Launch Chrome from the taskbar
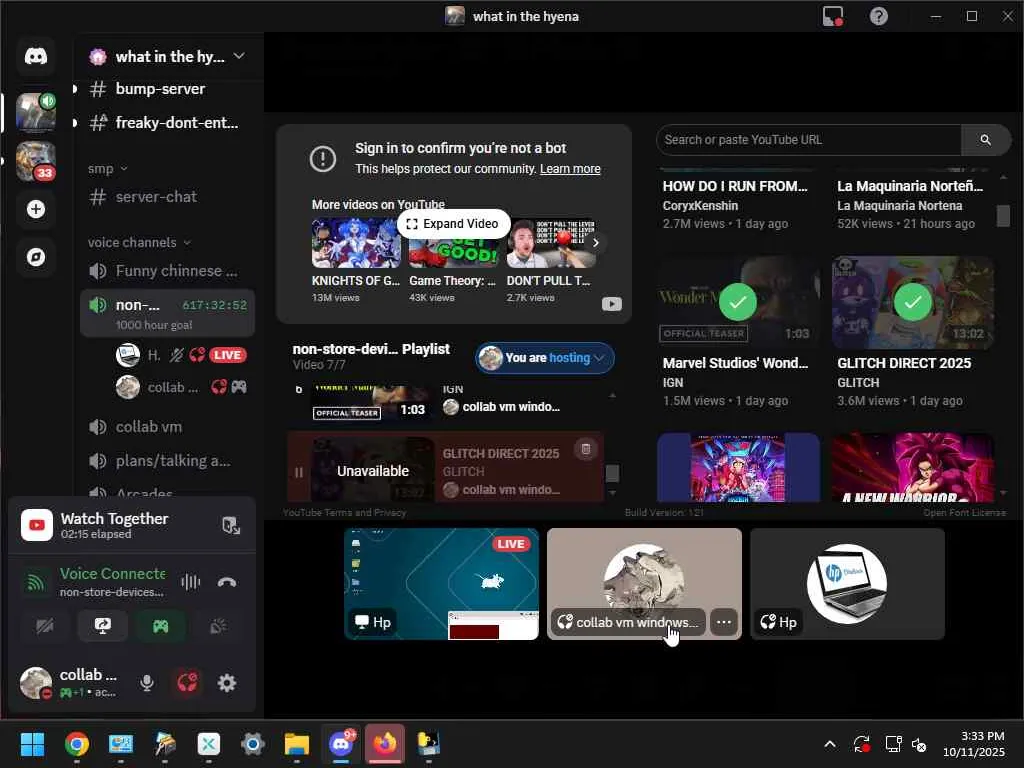The height and width of the screenshot is (768, 1024). 77,744
